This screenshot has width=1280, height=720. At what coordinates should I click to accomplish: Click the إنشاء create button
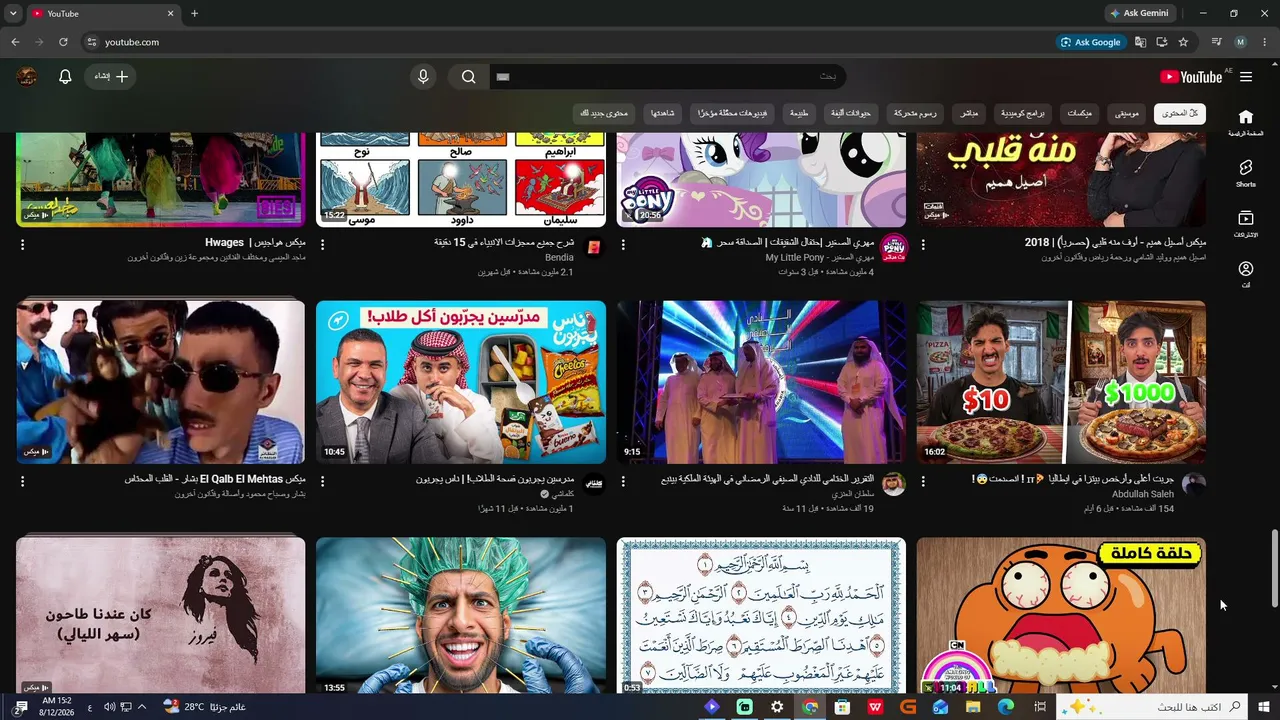pos(112,77)
